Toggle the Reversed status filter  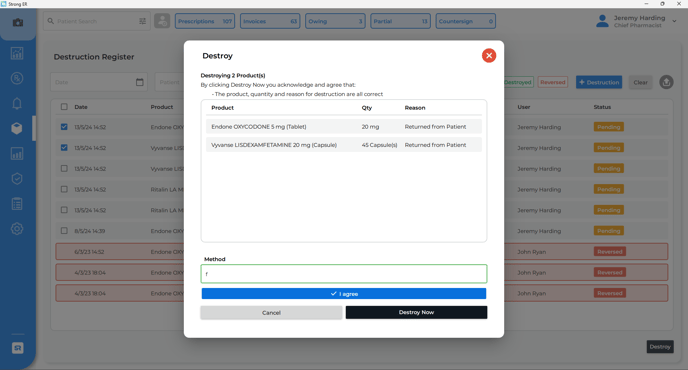pyautogui.click(x=552, y=82)
